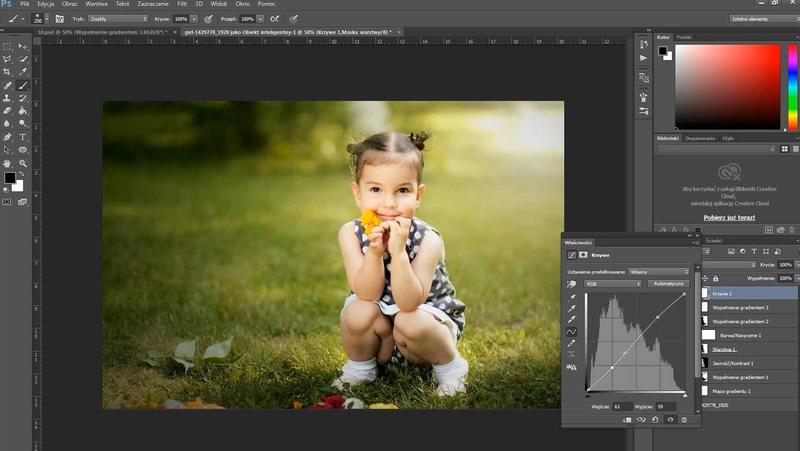Click the Pobierz już teraz link
The height and width of the screenshot is (451, 800).
pos(728,216)
